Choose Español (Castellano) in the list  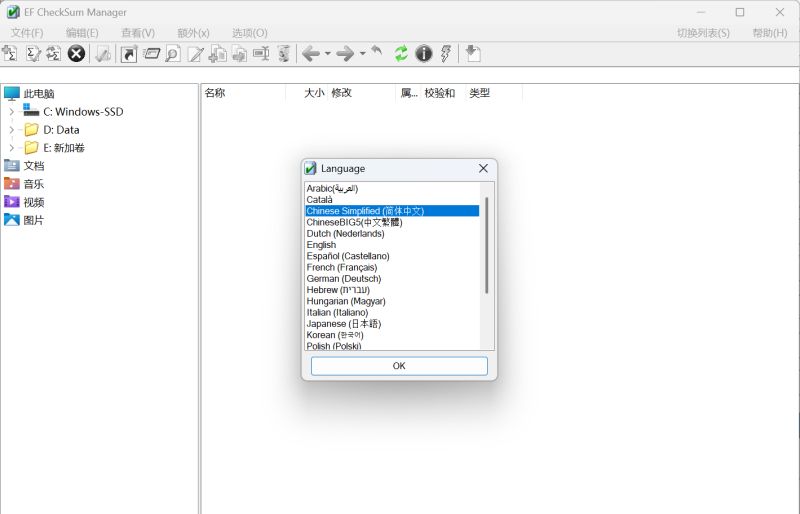[x=392, y=256]
